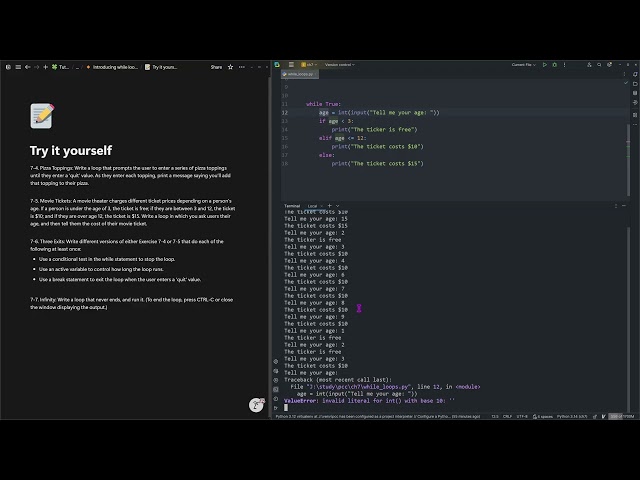640x480 pixels.
Task: Open the Problems tool window icon
Action: click(276, 399)
